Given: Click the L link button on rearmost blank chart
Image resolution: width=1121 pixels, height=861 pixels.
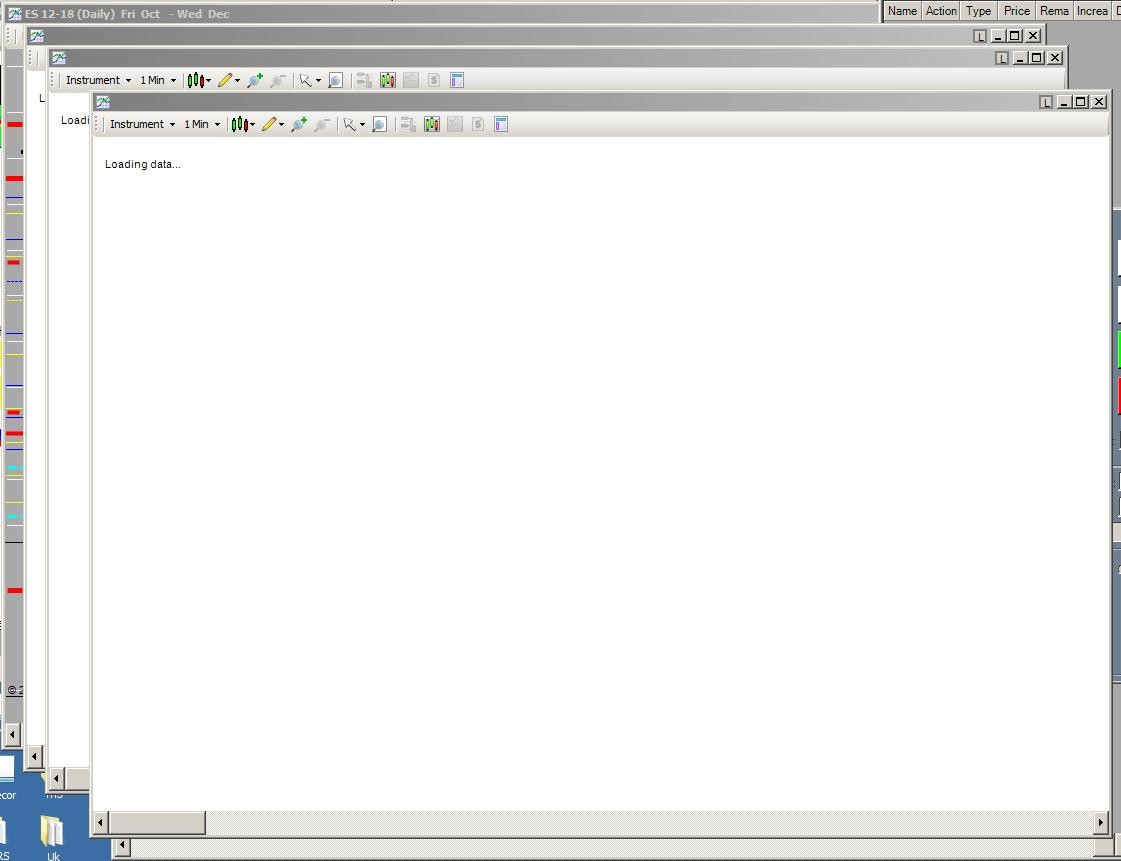Looking at the screenshot, I should (980, 36).
